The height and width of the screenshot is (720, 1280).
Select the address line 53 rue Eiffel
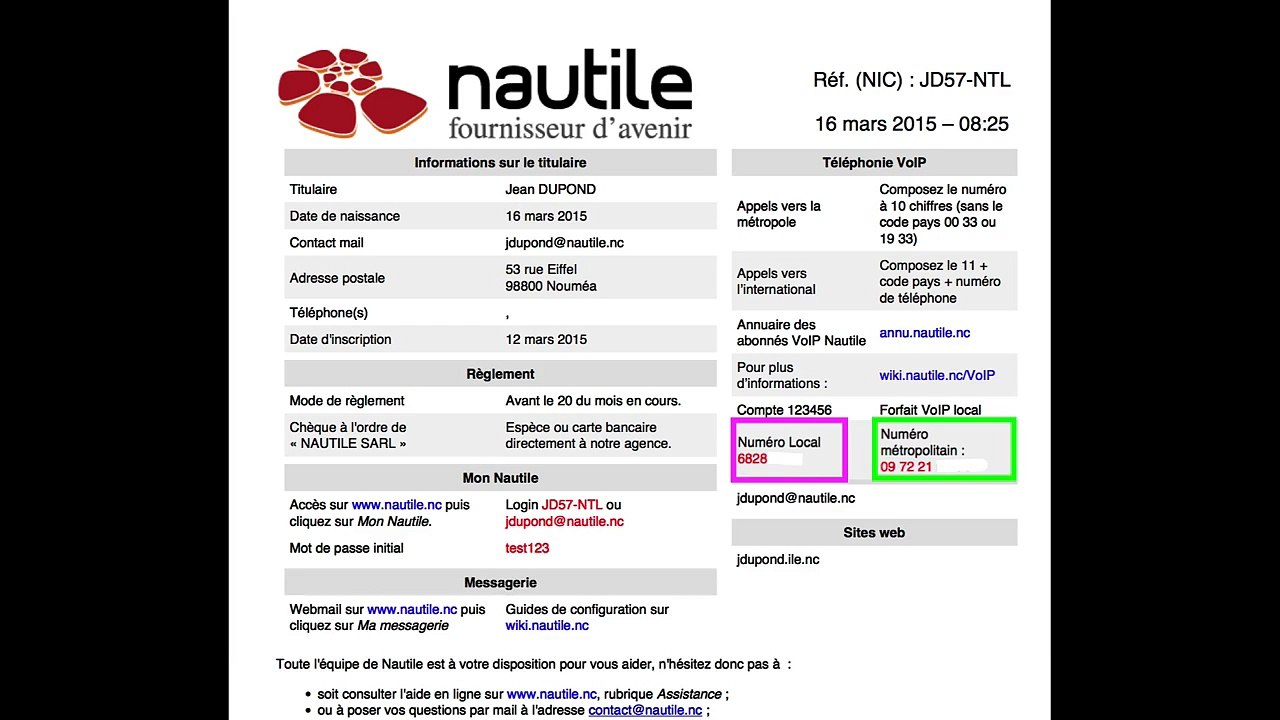(541, 269)
